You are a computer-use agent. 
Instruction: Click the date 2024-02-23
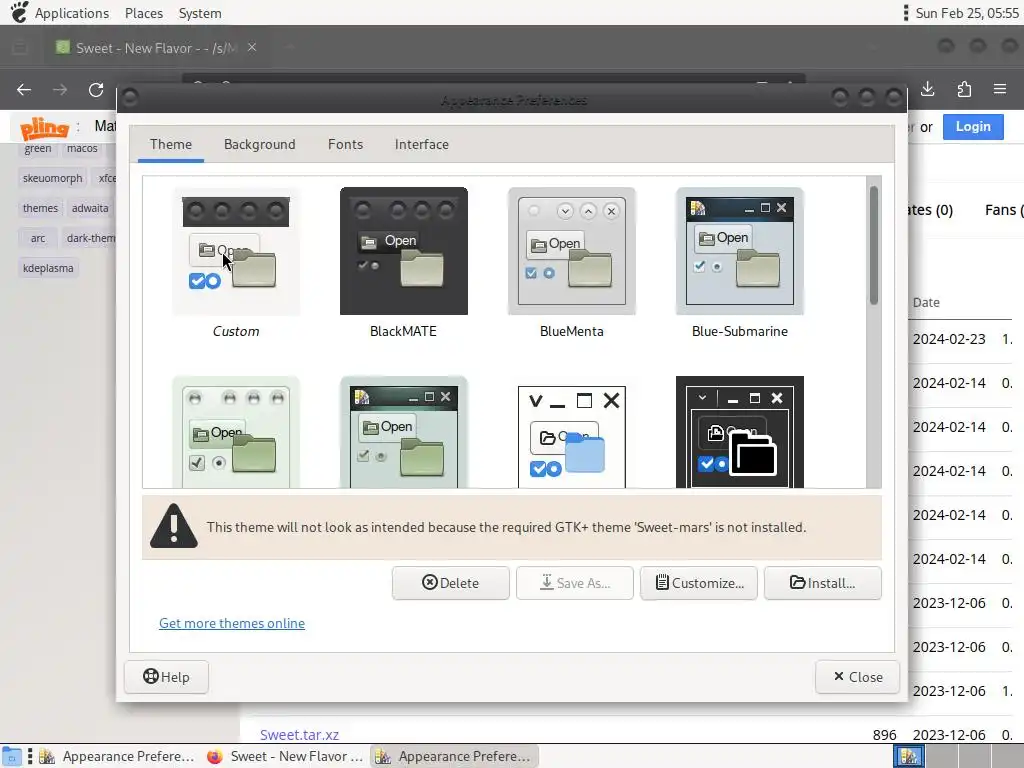point(949,339)
